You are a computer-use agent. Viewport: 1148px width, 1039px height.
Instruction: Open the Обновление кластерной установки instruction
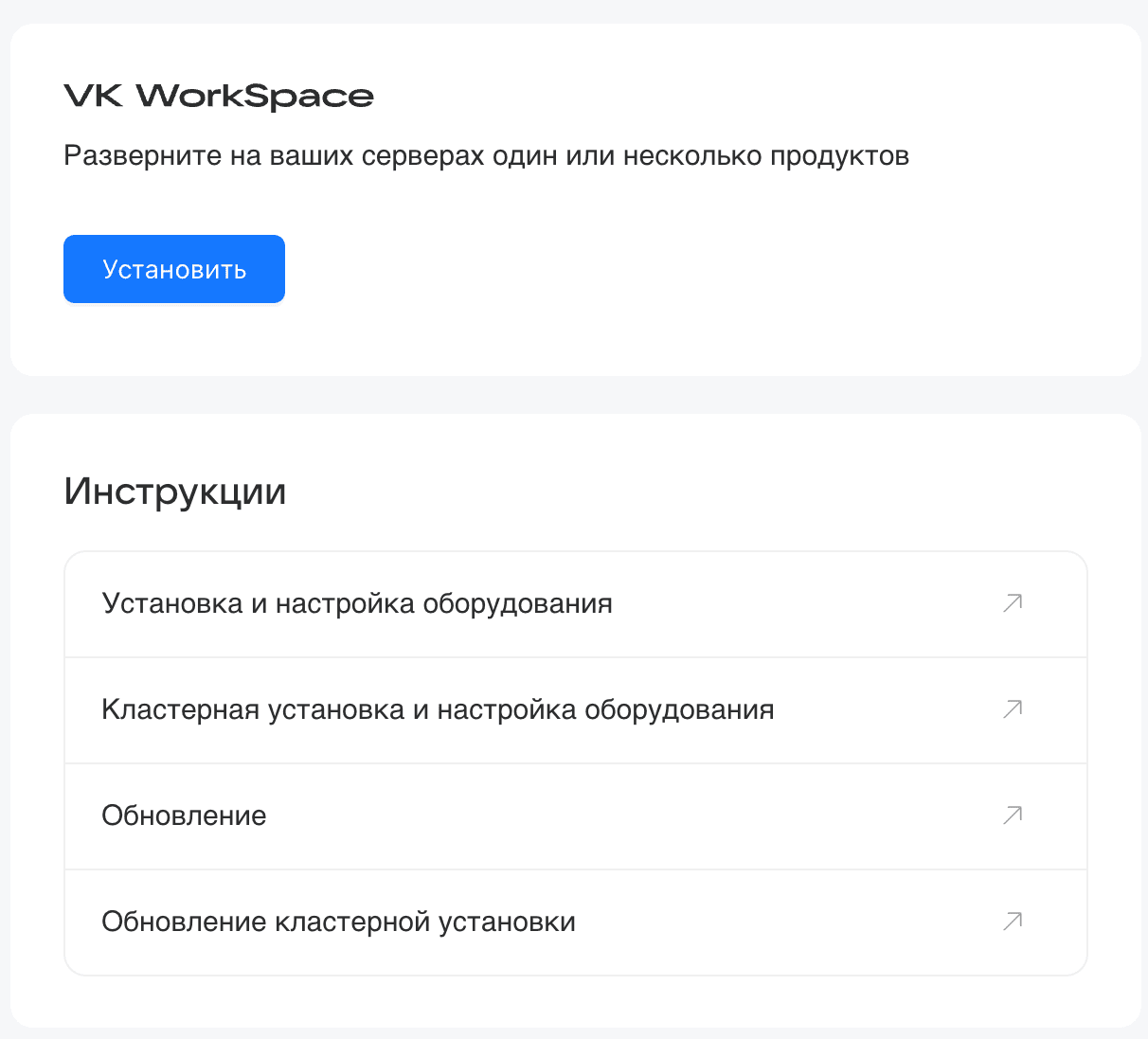576,923
